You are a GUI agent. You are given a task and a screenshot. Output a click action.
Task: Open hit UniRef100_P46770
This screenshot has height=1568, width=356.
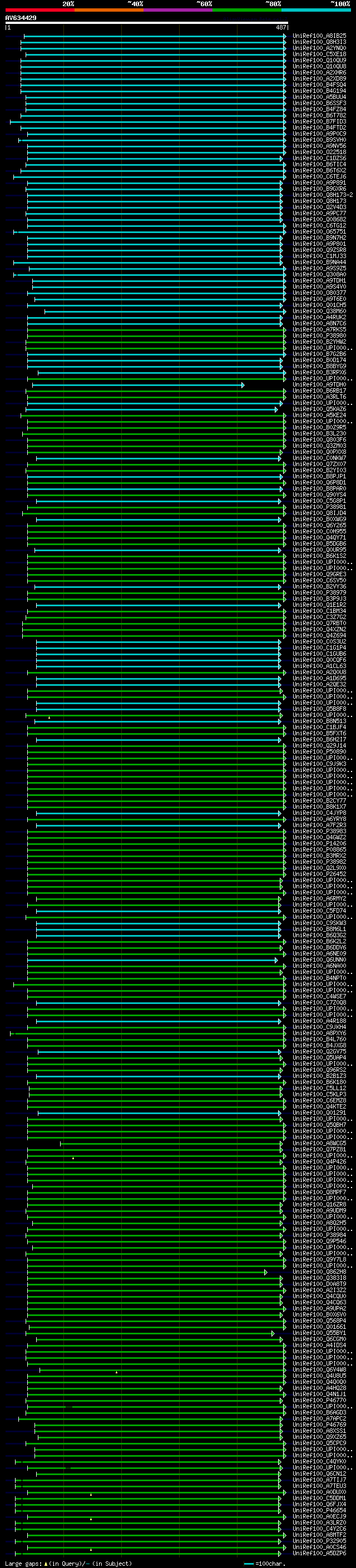pos(319,1401)
